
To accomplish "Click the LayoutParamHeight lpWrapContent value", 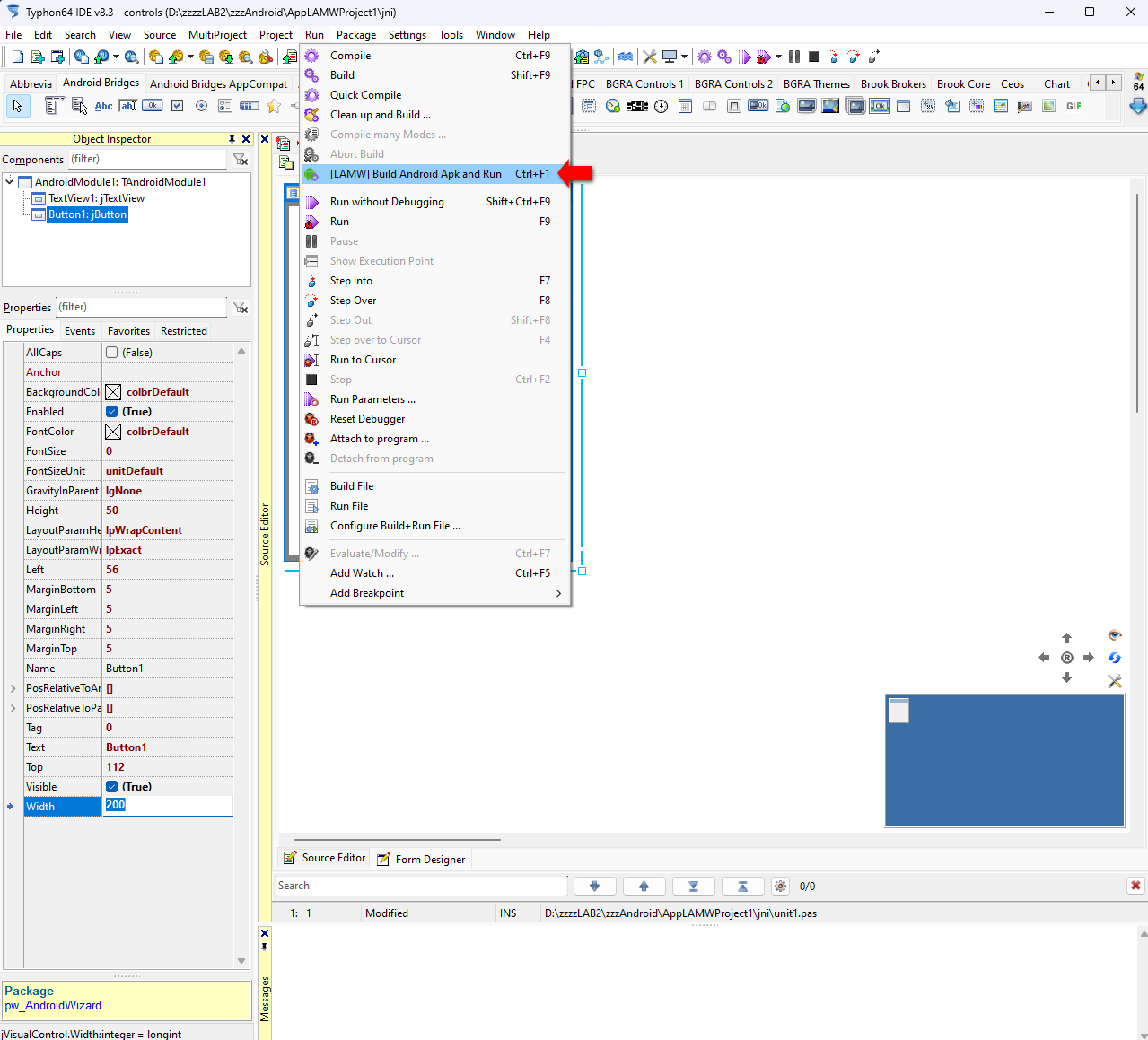I will [x=168, y=530].
